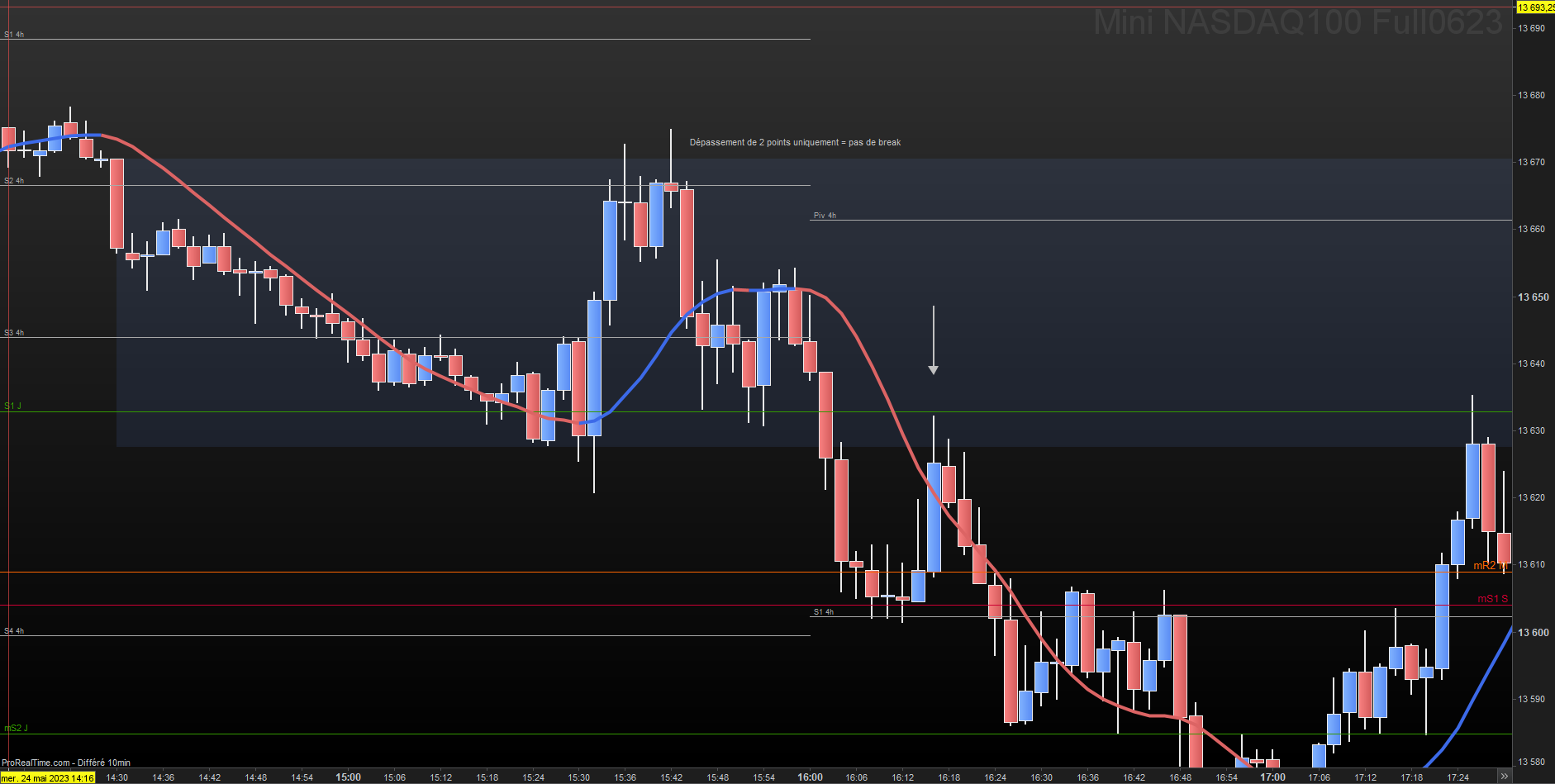Click the yellow 'mer. 24 mai 2023 14:16' date label
The height and width of the screenshot is (784, 1555).
click(47, 777)
